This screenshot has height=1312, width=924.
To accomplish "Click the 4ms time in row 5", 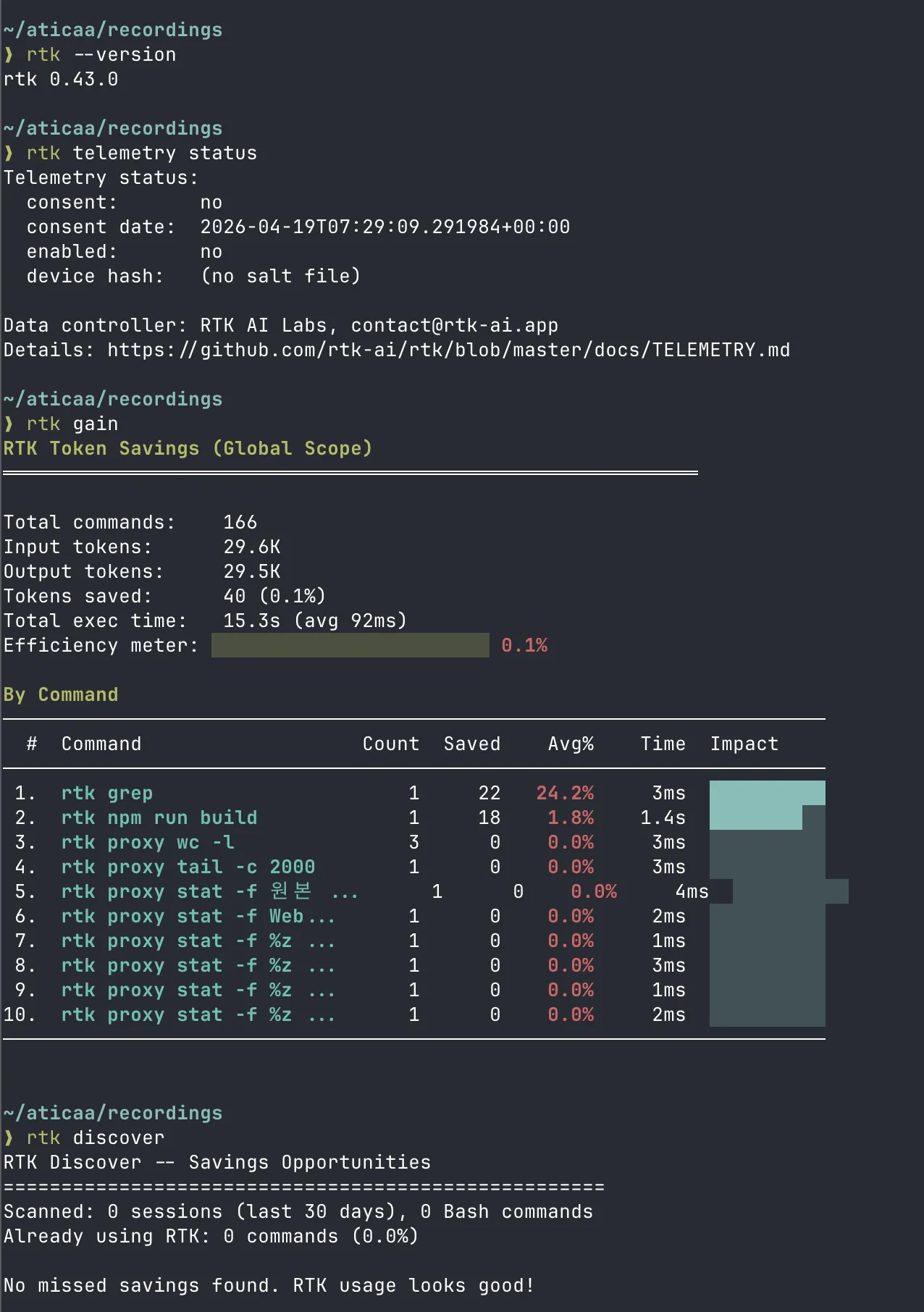I will [692, 891].
